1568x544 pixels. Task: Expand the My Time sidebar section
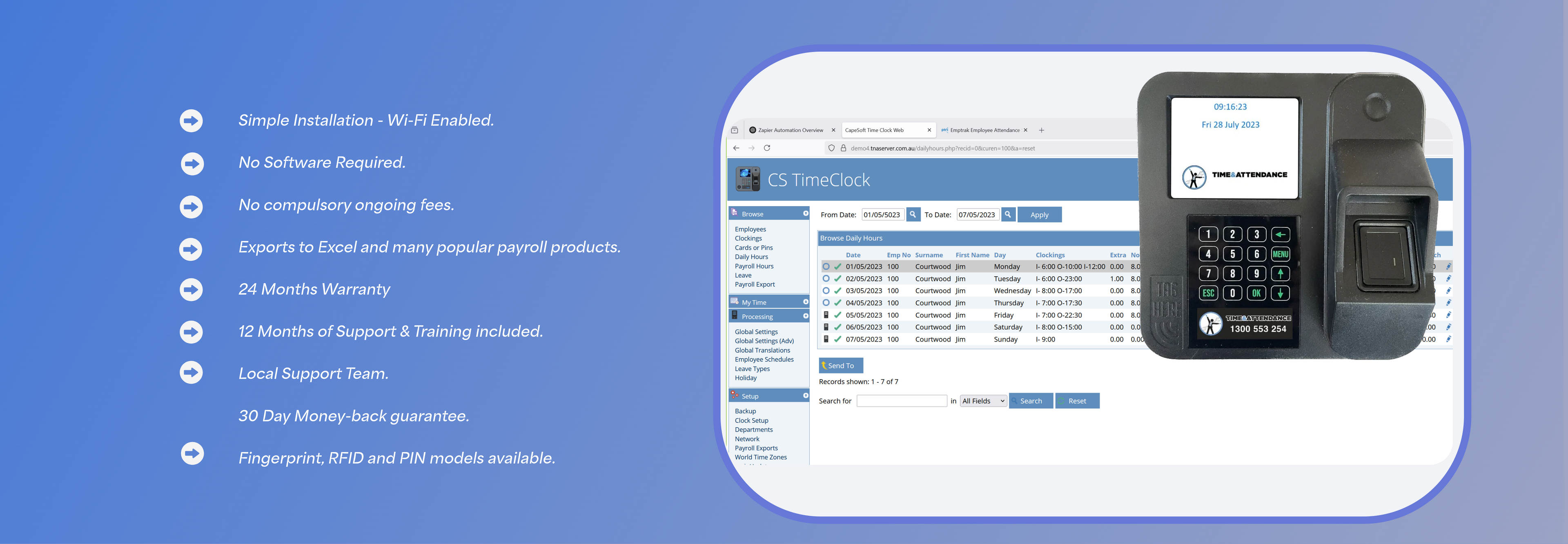click(805, 302)
